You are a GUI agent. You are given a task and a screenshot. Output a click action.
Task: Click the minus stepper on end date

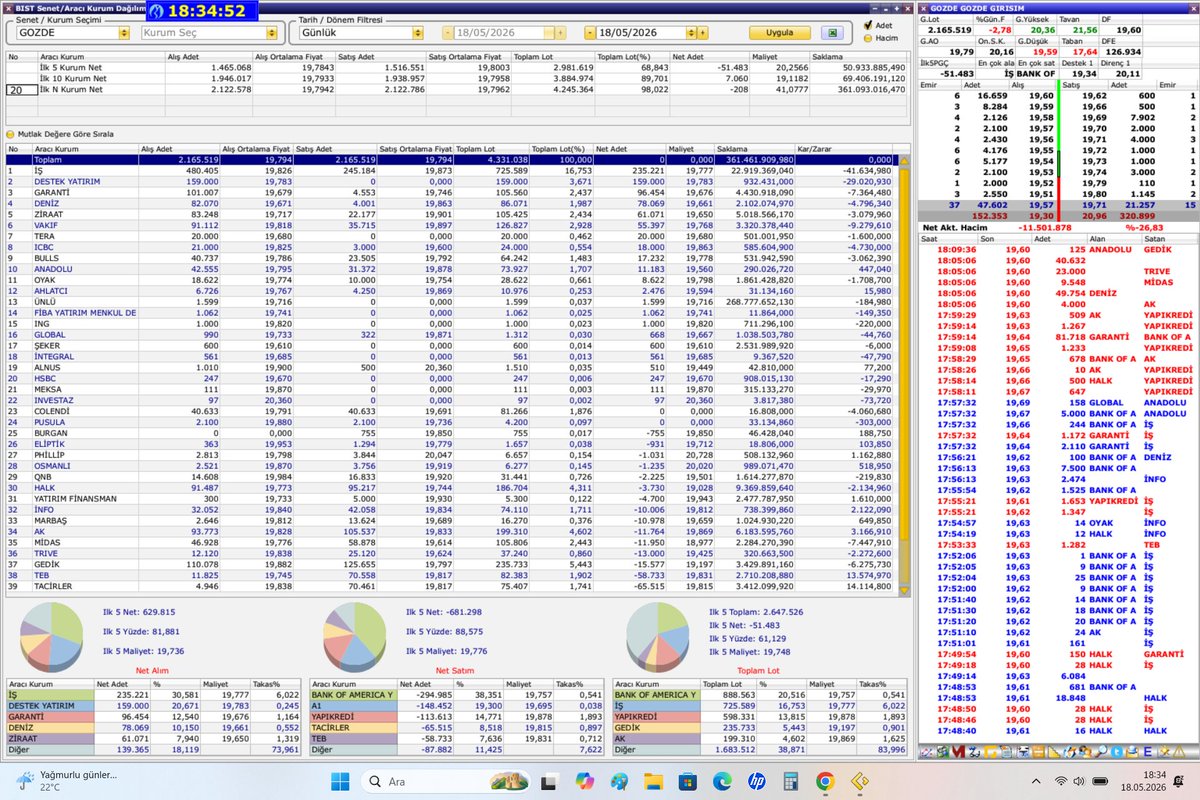(x=590, y=33)
